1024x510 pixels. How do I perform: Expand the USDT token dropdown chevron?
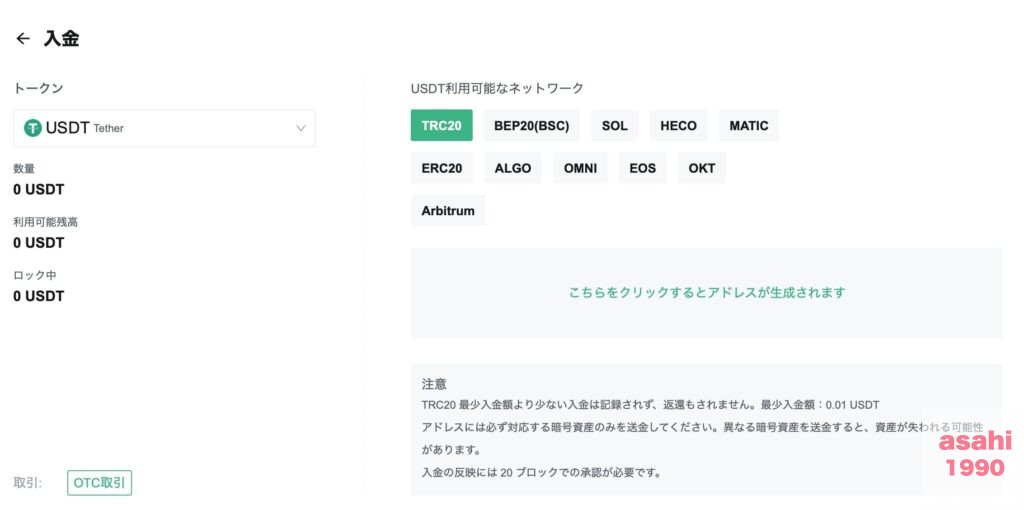coord(300,128)
